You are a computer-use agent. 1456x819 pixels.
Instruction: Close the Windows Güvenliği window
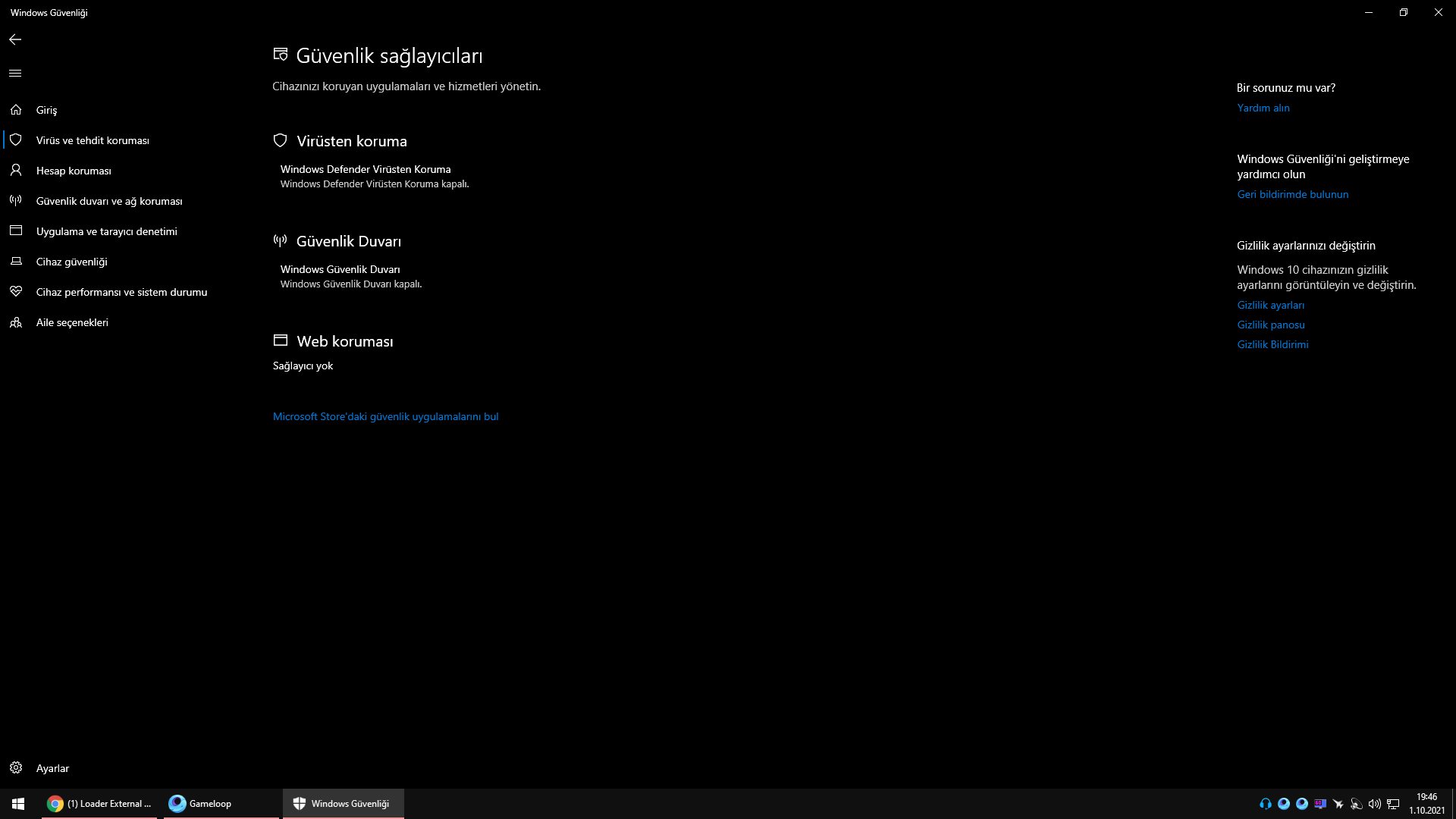point(1439,12)
